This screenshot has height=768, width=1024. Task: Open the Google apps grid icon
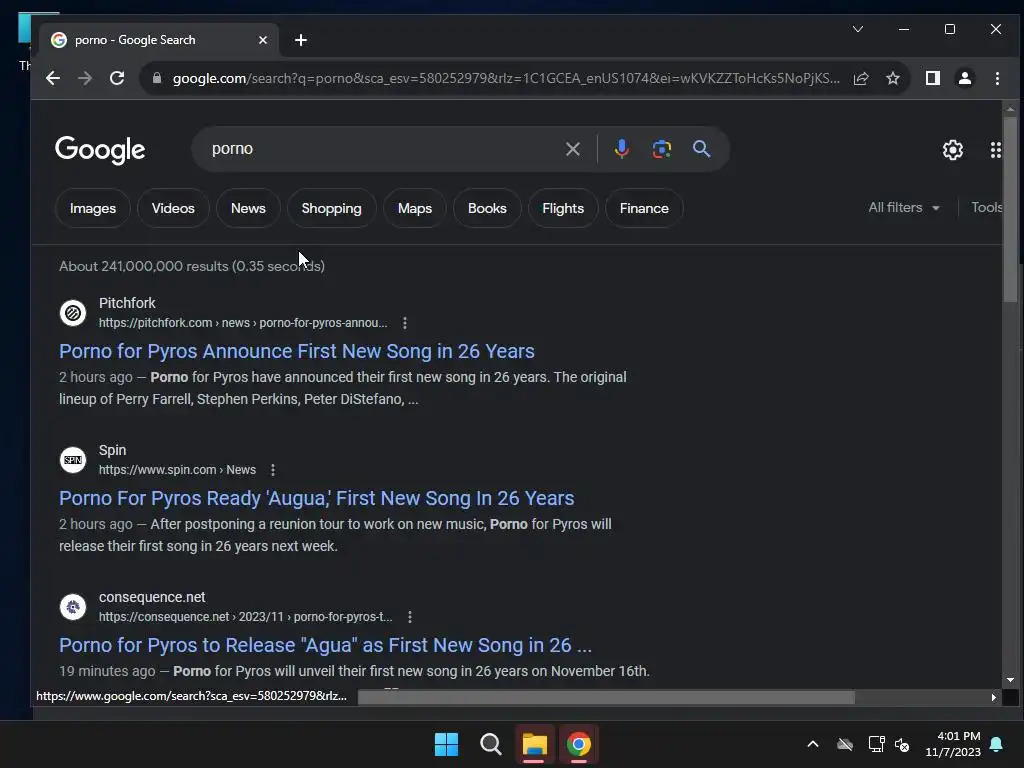(x=995, y=150)
